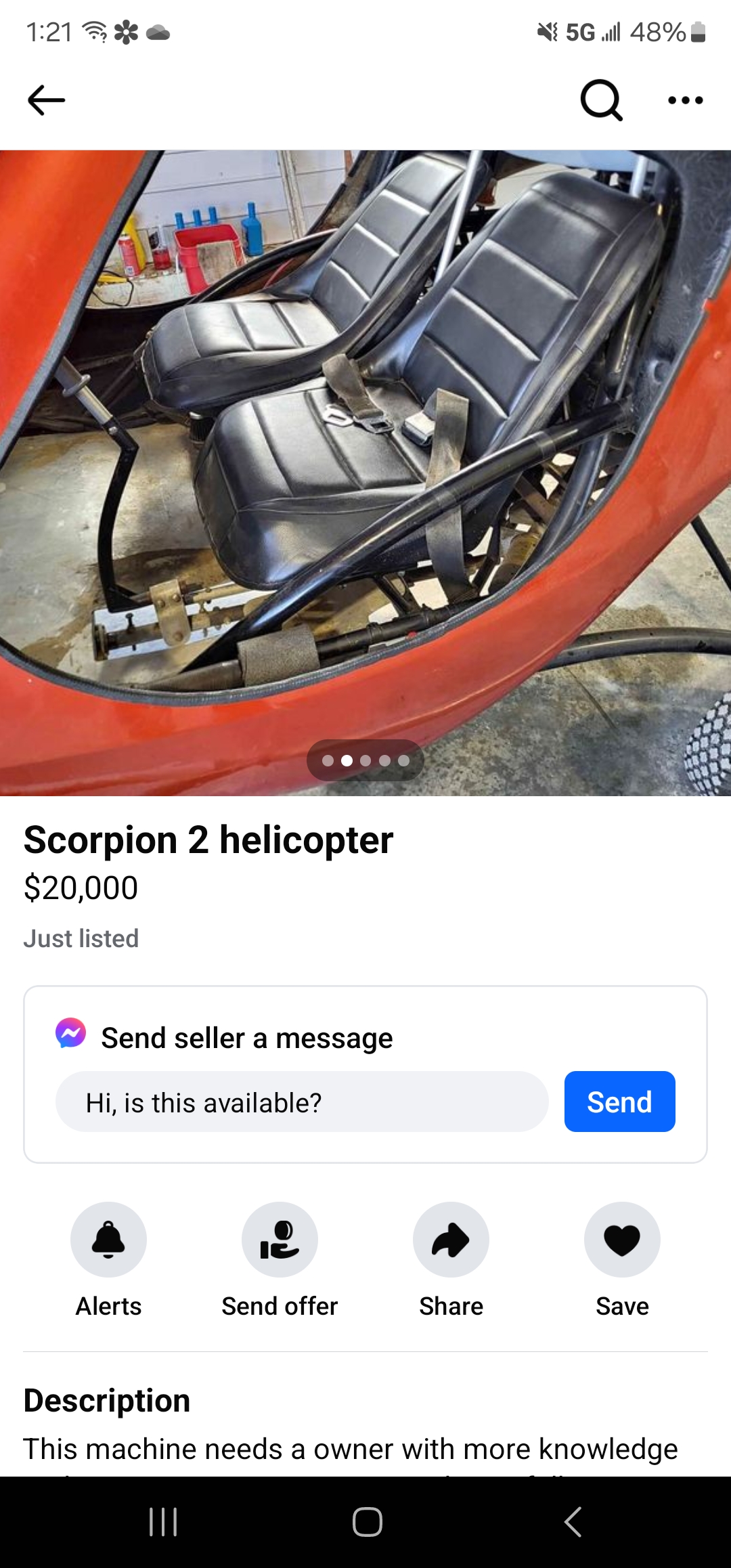
Task: Select the third photo indicator dot
Action: 365,760
